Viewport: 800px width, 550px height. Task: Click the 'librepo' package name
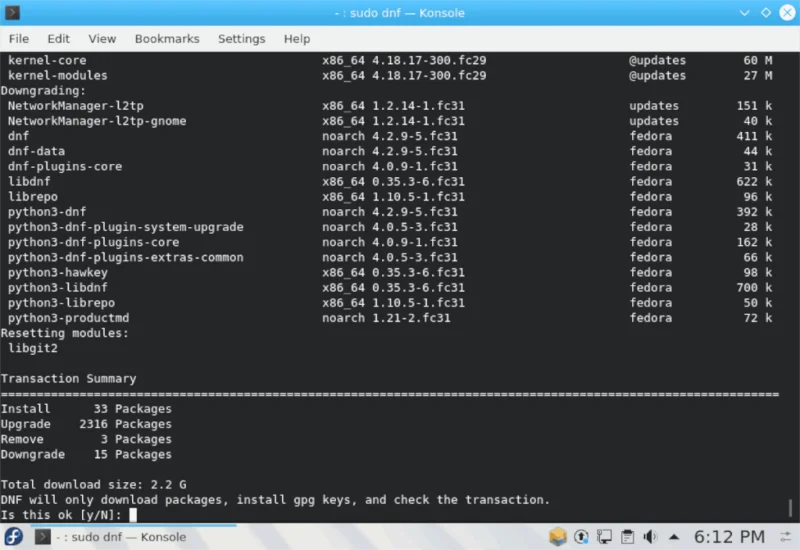pyautogui.click(x=33, y=197)
